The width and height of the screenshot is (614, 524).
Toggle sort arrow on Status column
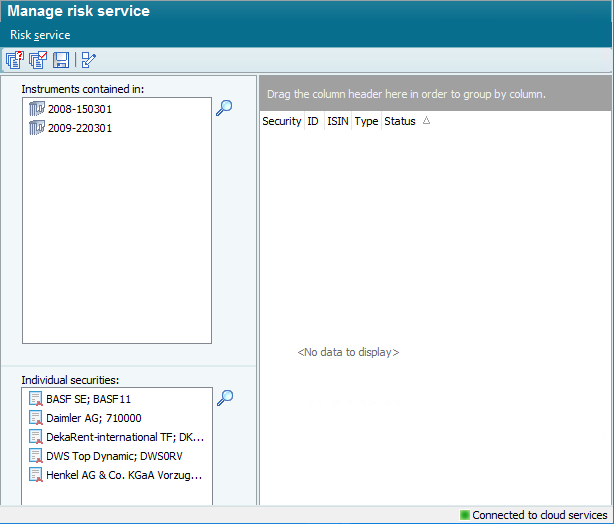tap(426, 121)
